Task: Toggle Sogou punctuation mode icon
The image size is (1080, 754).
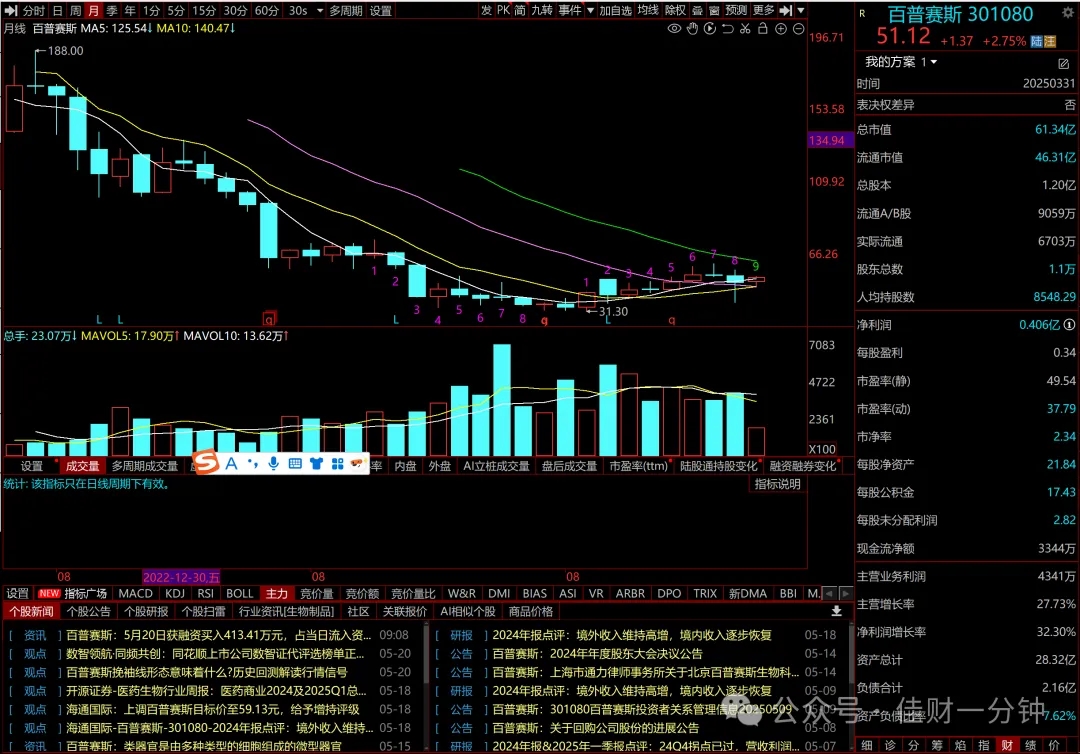Action: coord(253,463)
